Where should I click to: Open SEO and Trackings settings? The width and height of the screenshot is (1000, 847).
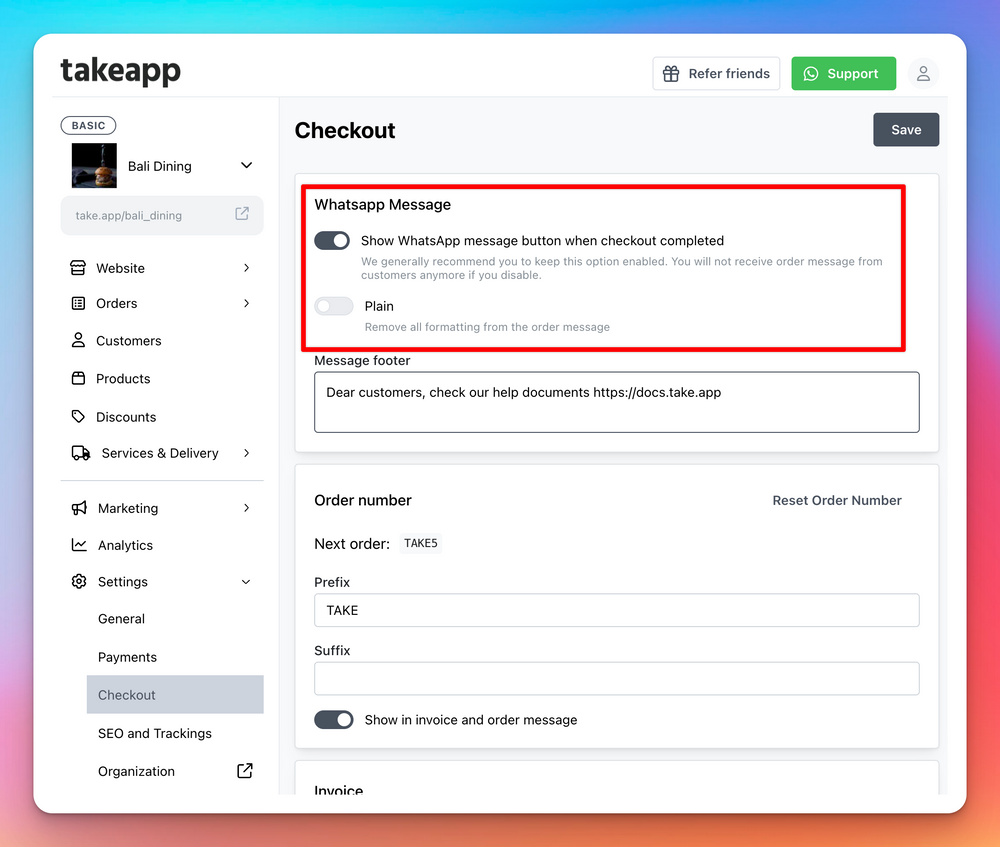154,733
